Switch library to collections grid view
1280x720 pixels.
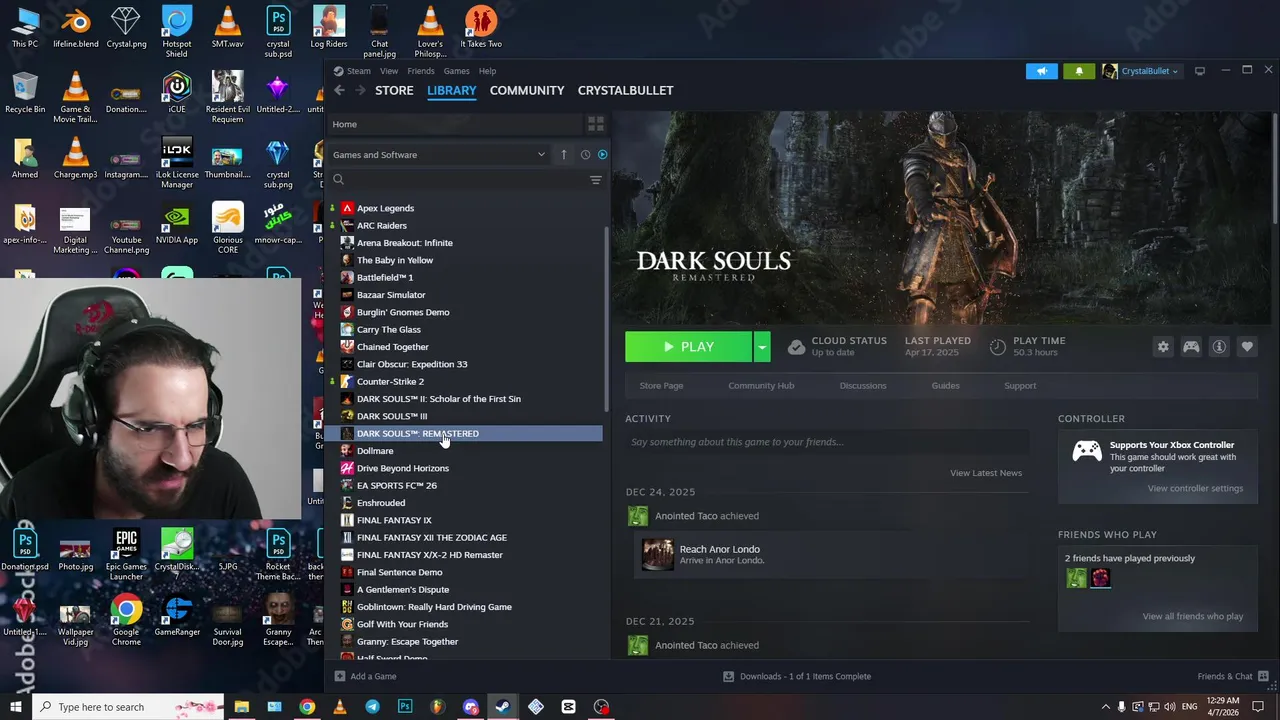pos(596,124)
